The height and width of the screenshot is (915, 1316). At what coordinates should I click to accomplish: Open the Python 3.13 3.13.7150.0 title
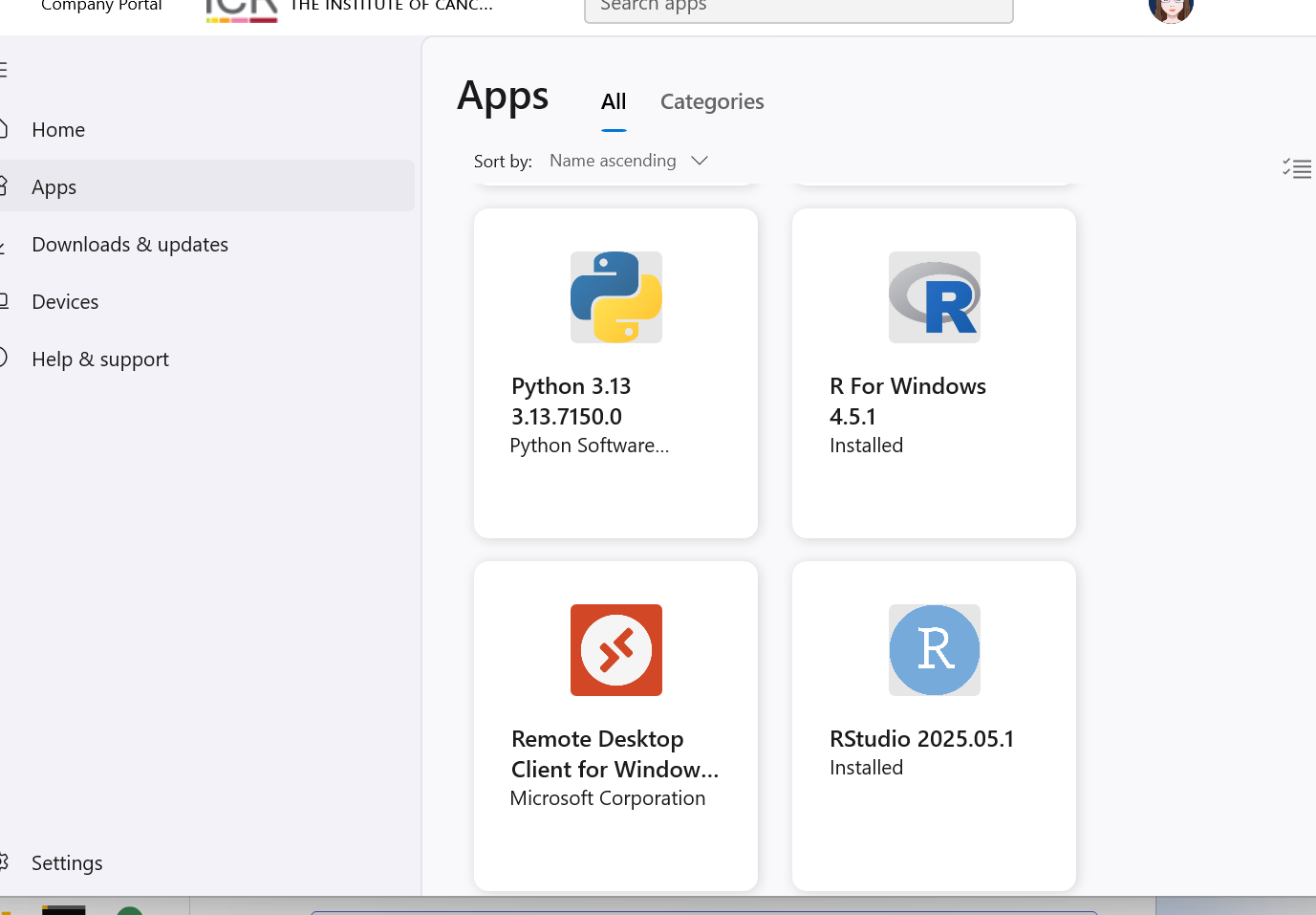[x=572, y=402]
